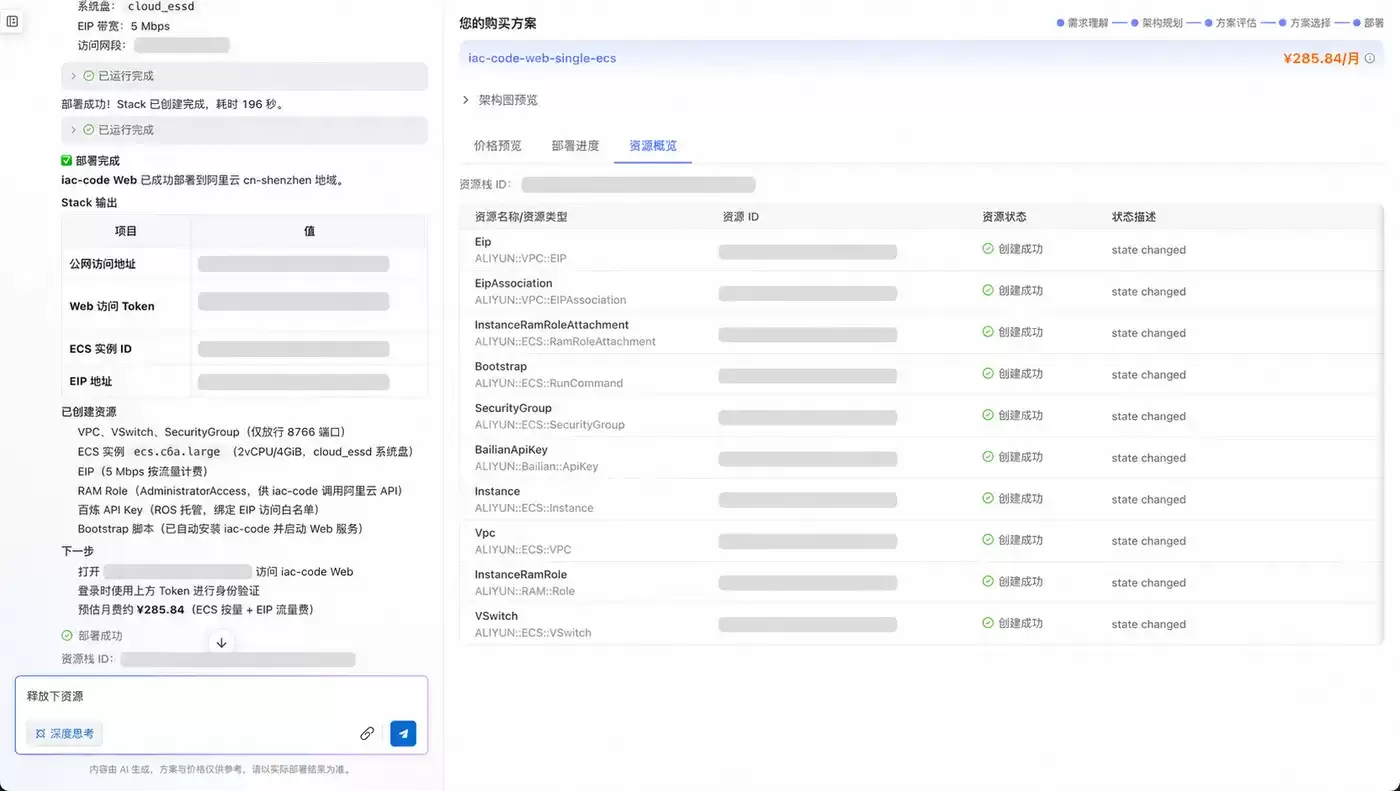
Task: Click the success check icon in Bootstrap row
Action: coord(988,374)
